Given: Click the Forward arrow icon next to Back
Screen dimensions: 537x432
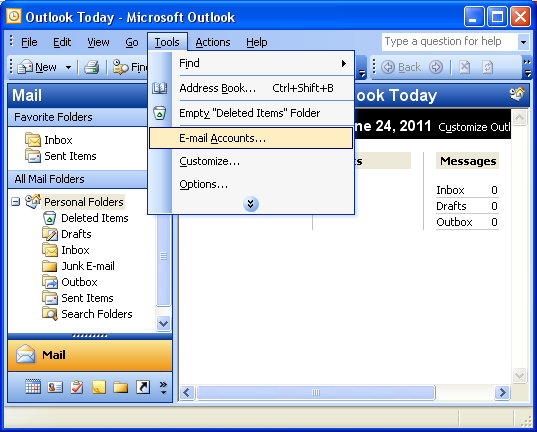Looking at the screenshot, I should point(436,67).
